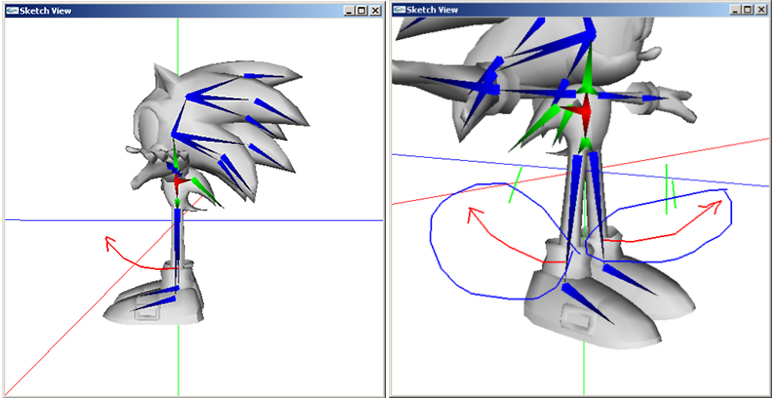Image resolution: width=773 pixels, height=398 pixels.
Task: Select the red root joint in right view
Action: 581,112
